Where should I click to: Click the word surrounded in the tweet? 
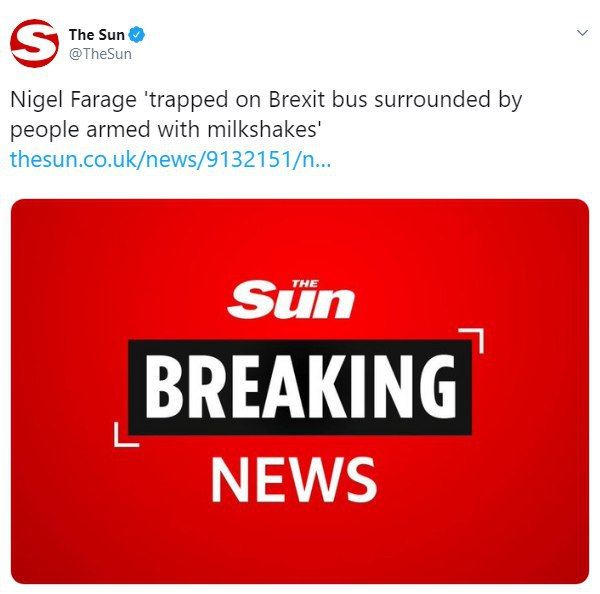[x=432, y=100]
